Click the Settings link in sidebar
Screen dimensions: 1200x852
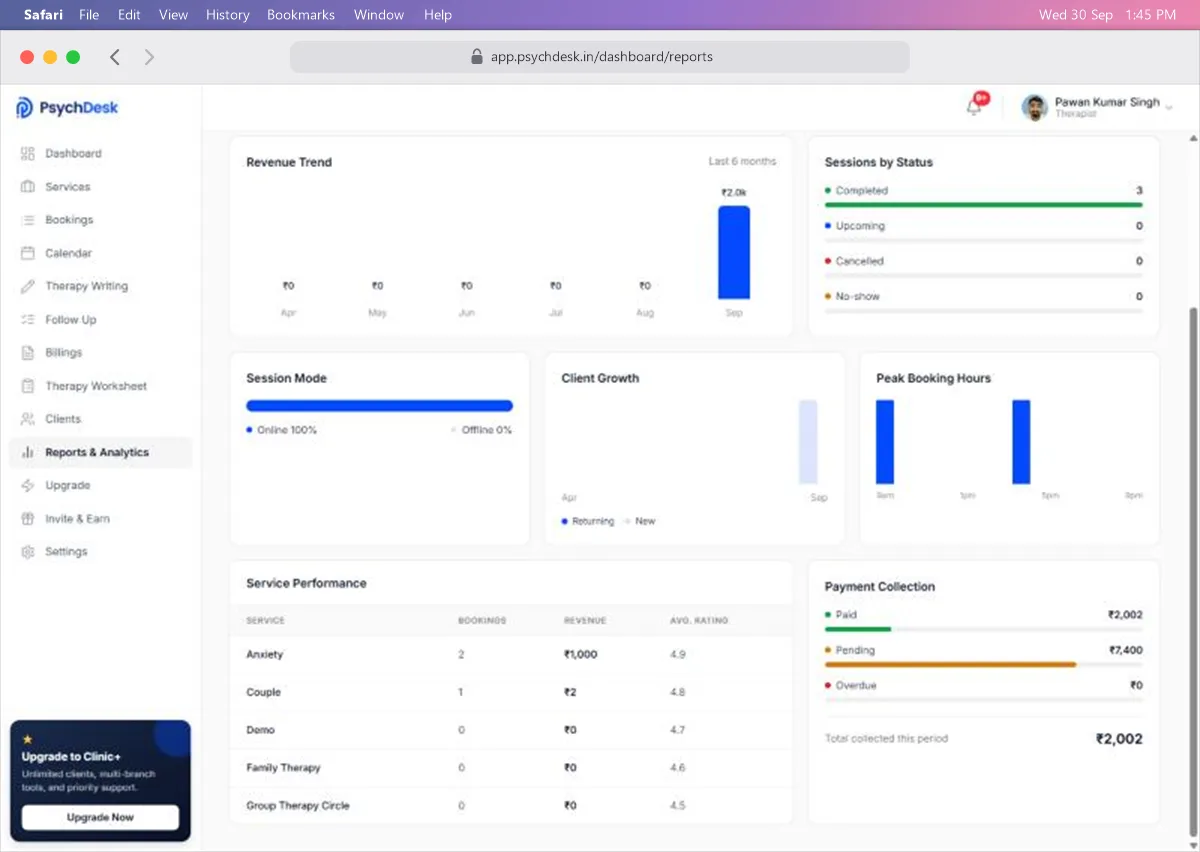[x=66, y=552]
